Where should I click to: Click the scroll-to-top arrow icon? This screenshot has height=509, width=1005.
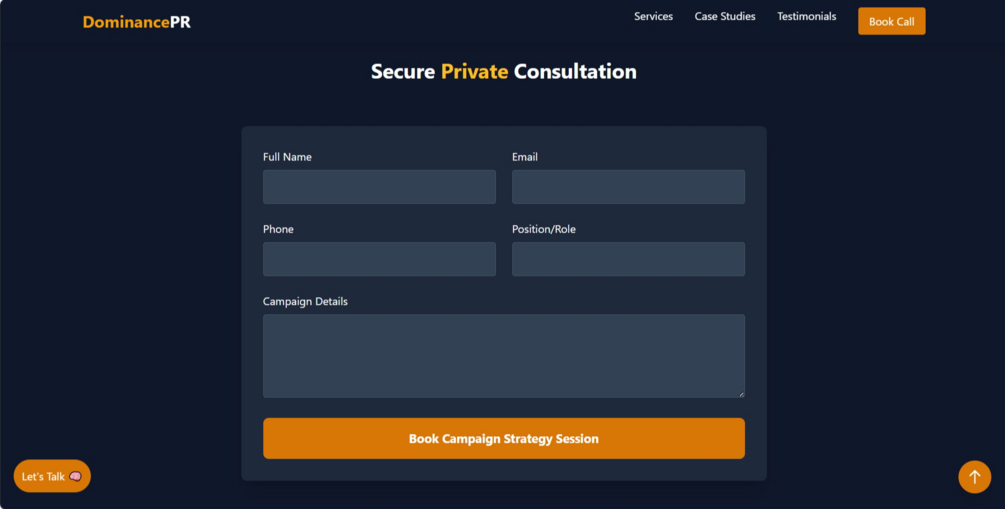click(x=974, y=477)
